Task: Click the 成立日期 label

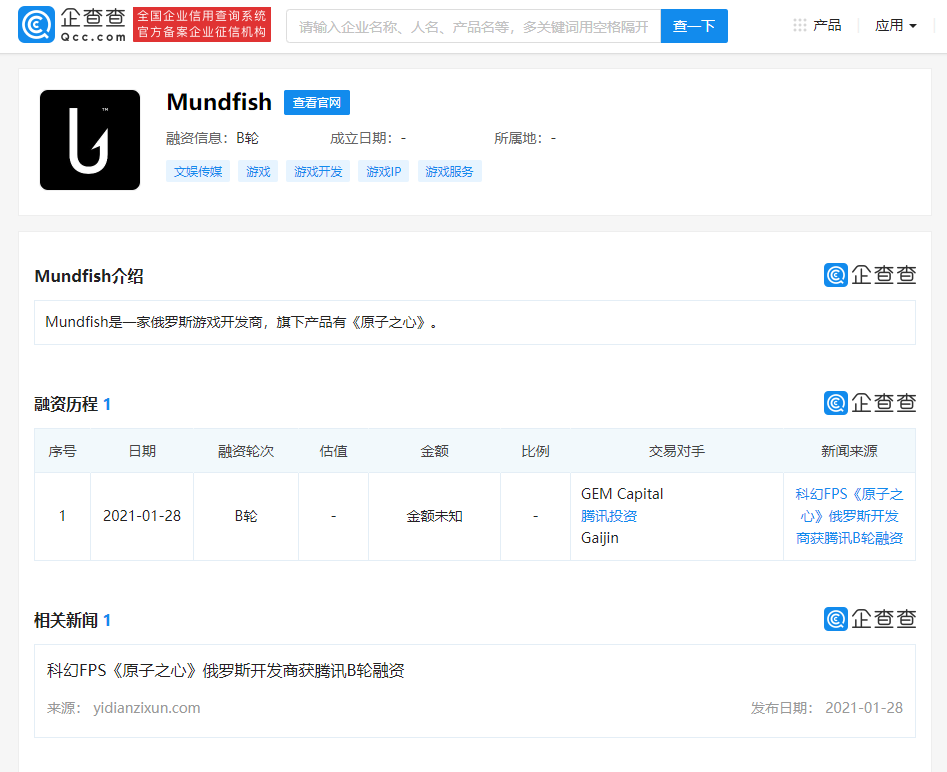Action: pos(361,138)
